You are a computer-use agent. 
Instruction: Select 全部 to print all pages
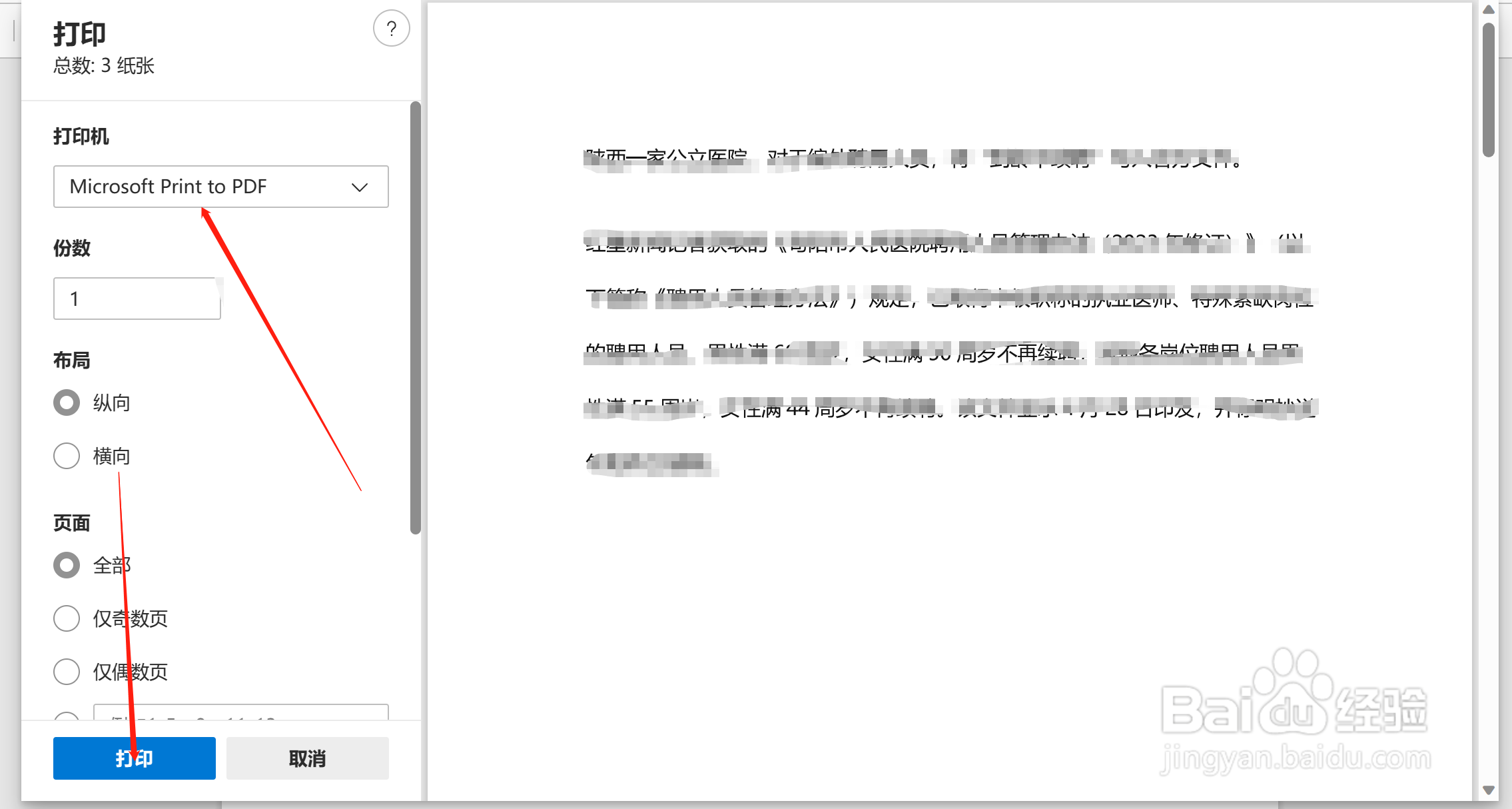click(66, 564)
